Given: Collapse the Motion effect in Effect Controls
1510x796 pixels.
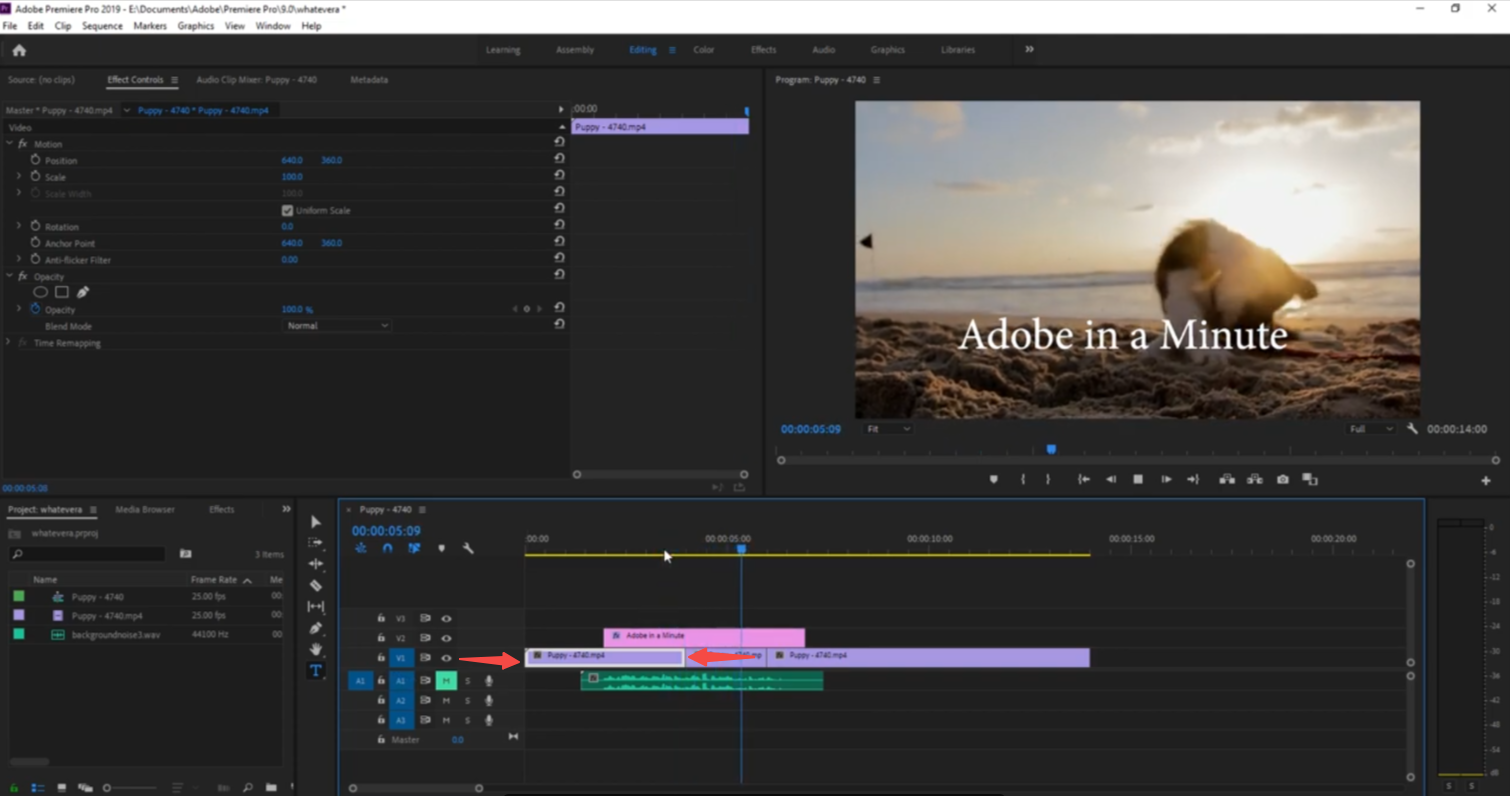Looking at the screenshot, I should [8, 143].
